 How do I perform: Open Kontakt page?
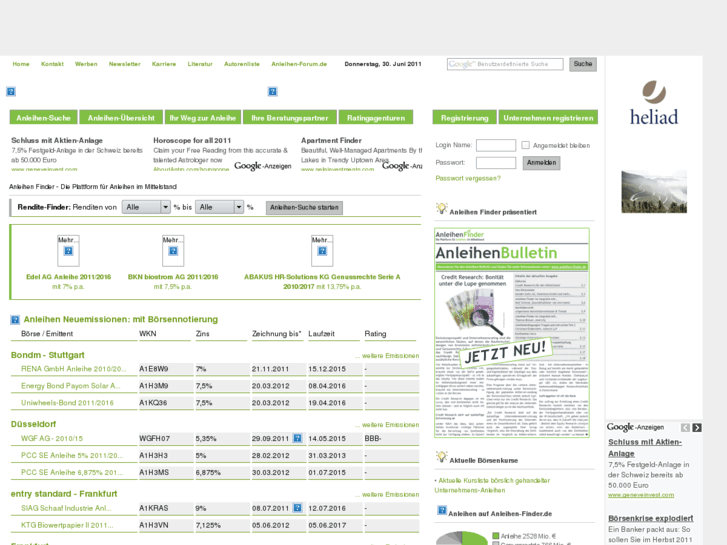tap(52, 64)
